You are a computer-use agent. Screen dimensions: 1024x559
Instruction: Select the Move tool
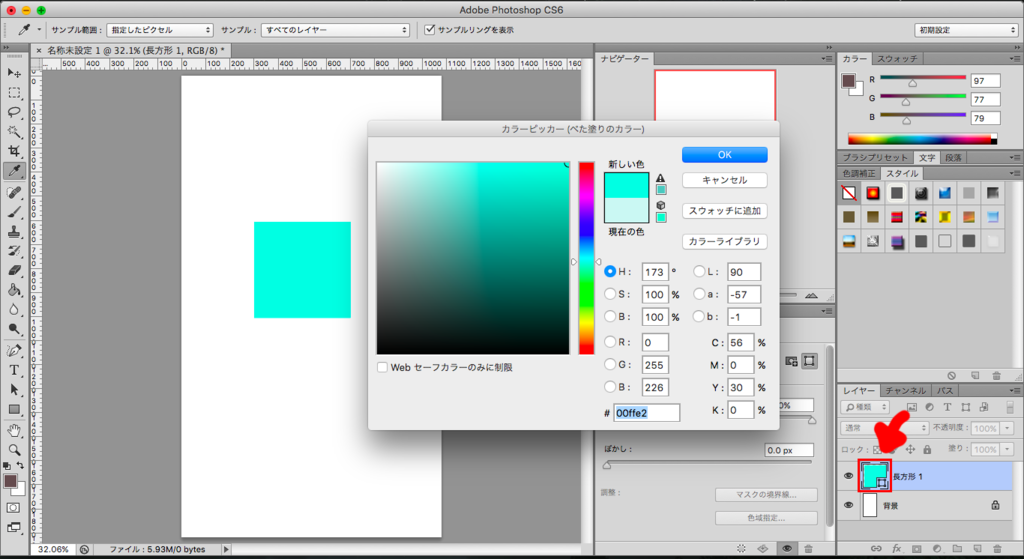click(14, 72)
